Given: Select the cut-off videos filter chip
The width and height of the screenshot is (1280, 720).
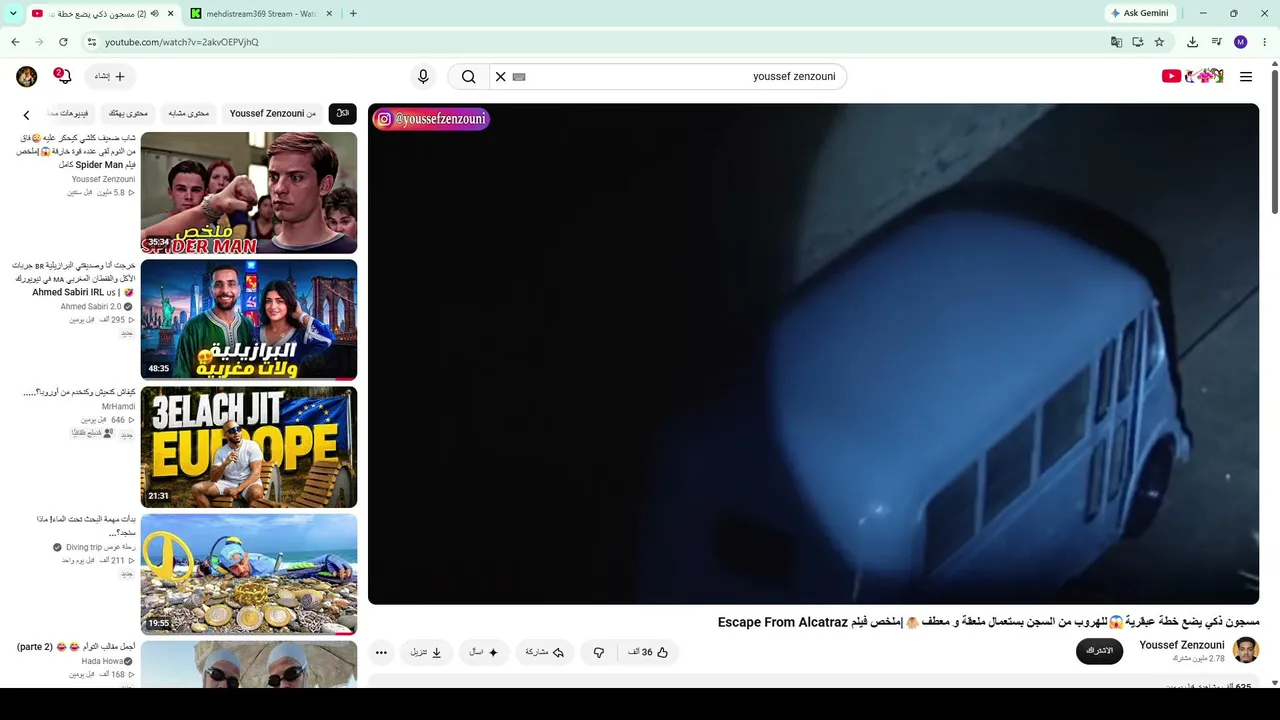Looking at the screenshot, I should click(70, 113).
